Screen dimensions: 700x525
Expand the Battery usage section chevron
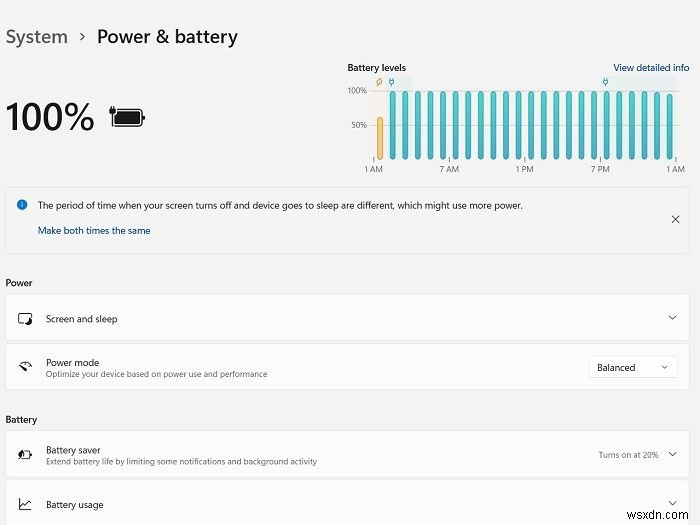tap(672, 503)
